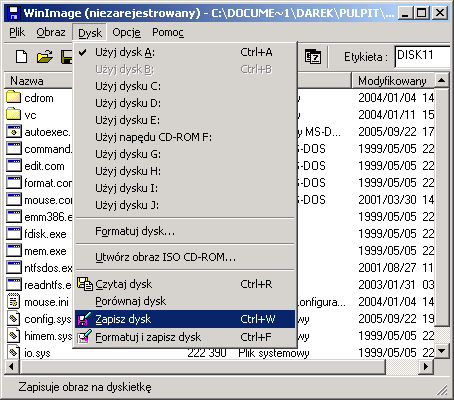454x400 pixels.
Task: Click the vc folder icon
Action: 13,114
